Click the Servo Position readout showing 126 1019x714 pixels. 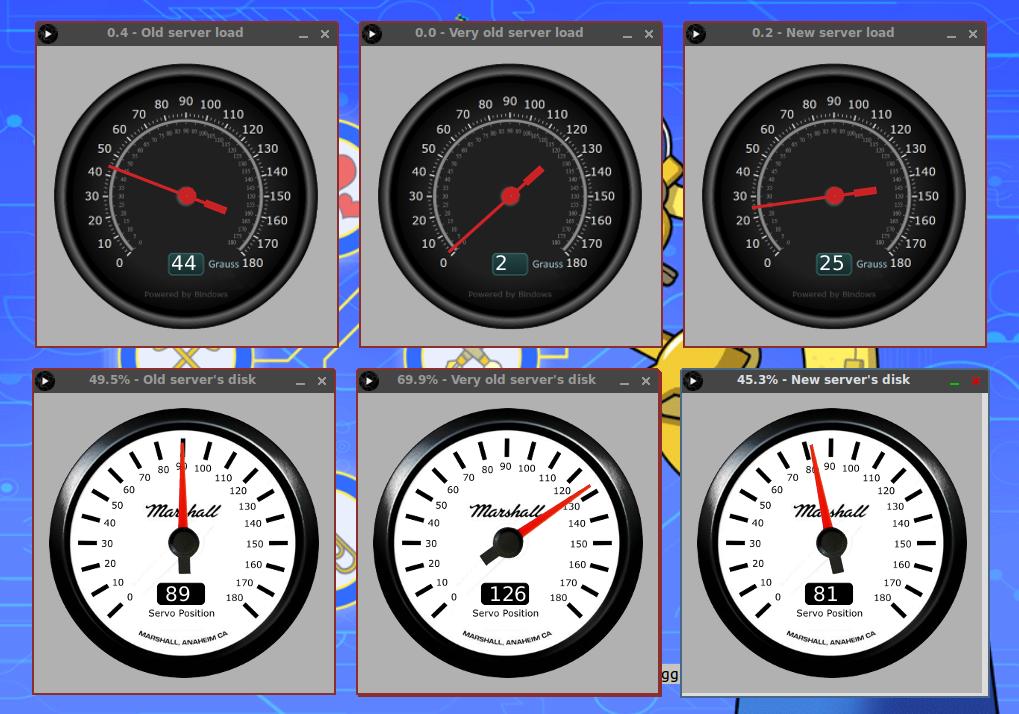(x=508, y=594)
